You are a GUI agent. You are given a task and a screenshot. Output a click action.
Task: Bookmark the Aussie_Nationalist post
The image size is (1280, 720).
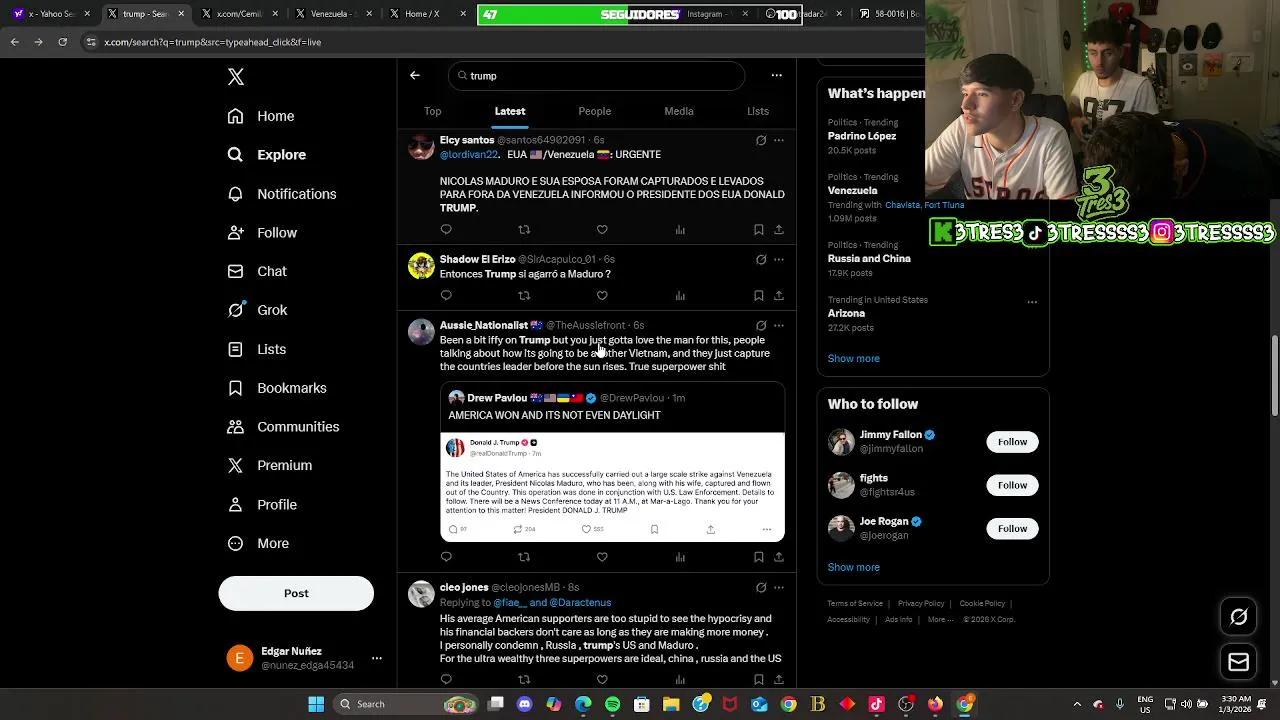click(x=759, y=557)
